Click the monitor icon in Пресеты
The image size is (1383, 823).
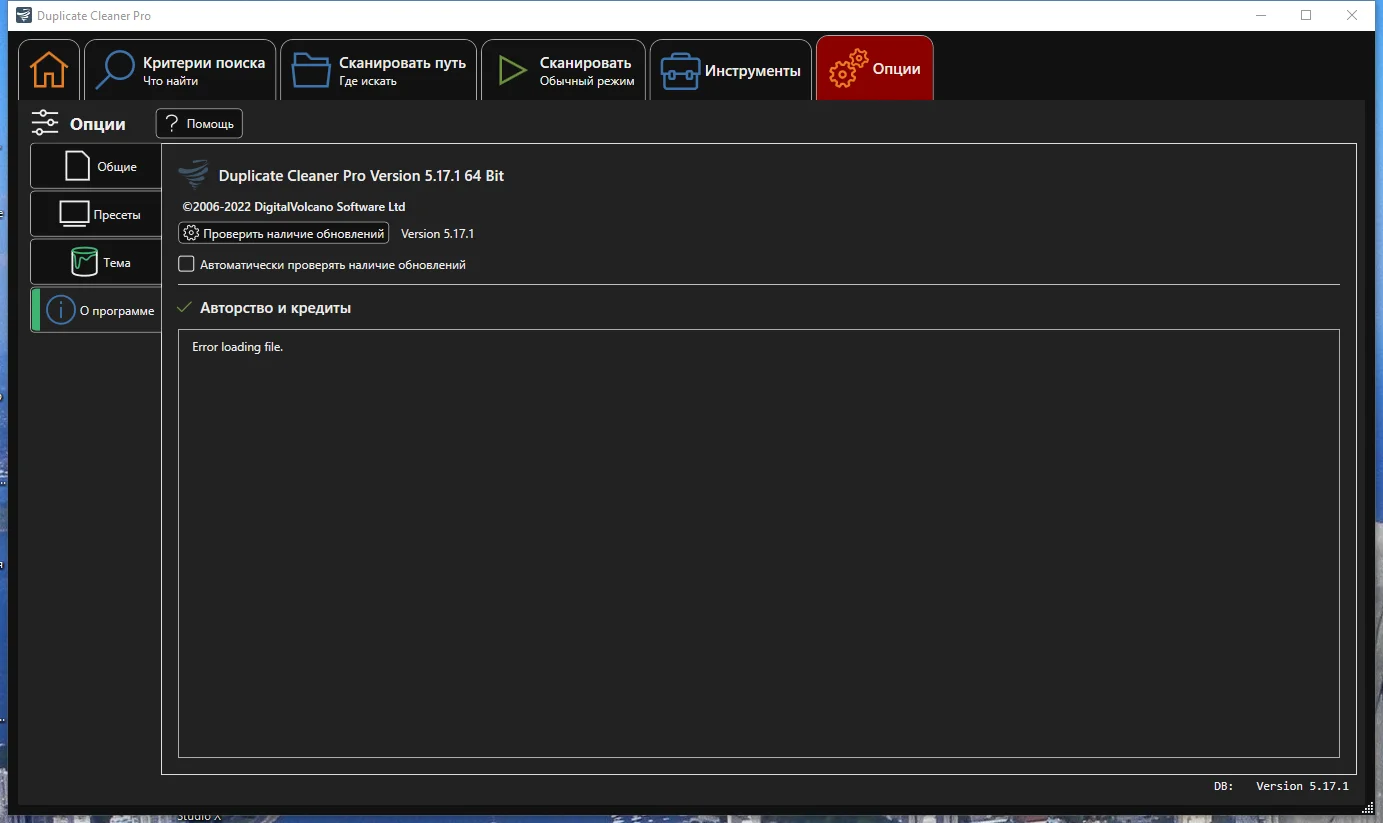click(x=75, y=214)
